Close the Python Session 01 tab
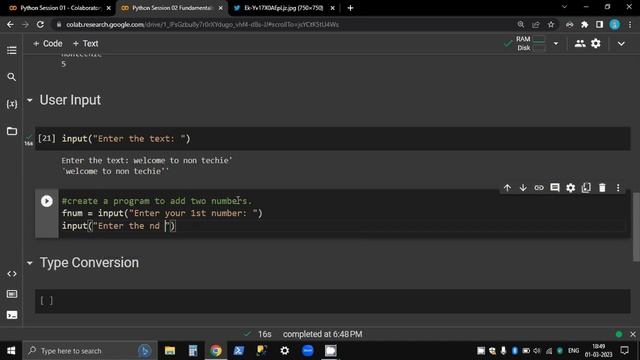The image size is (640, 360). coord(109,8)
